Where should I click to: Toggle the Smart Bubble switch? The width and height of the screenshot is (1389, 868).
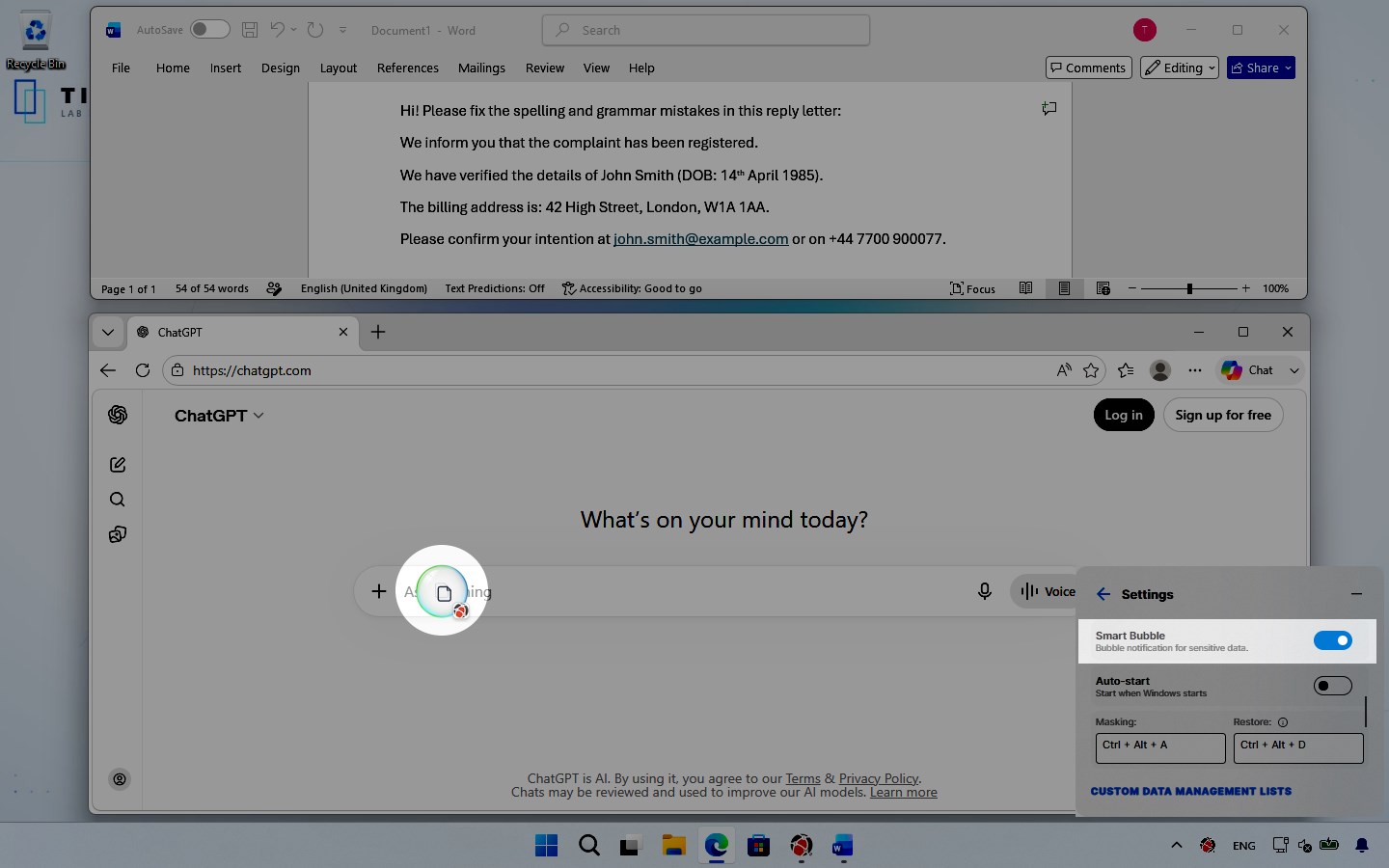[1333, 640]
